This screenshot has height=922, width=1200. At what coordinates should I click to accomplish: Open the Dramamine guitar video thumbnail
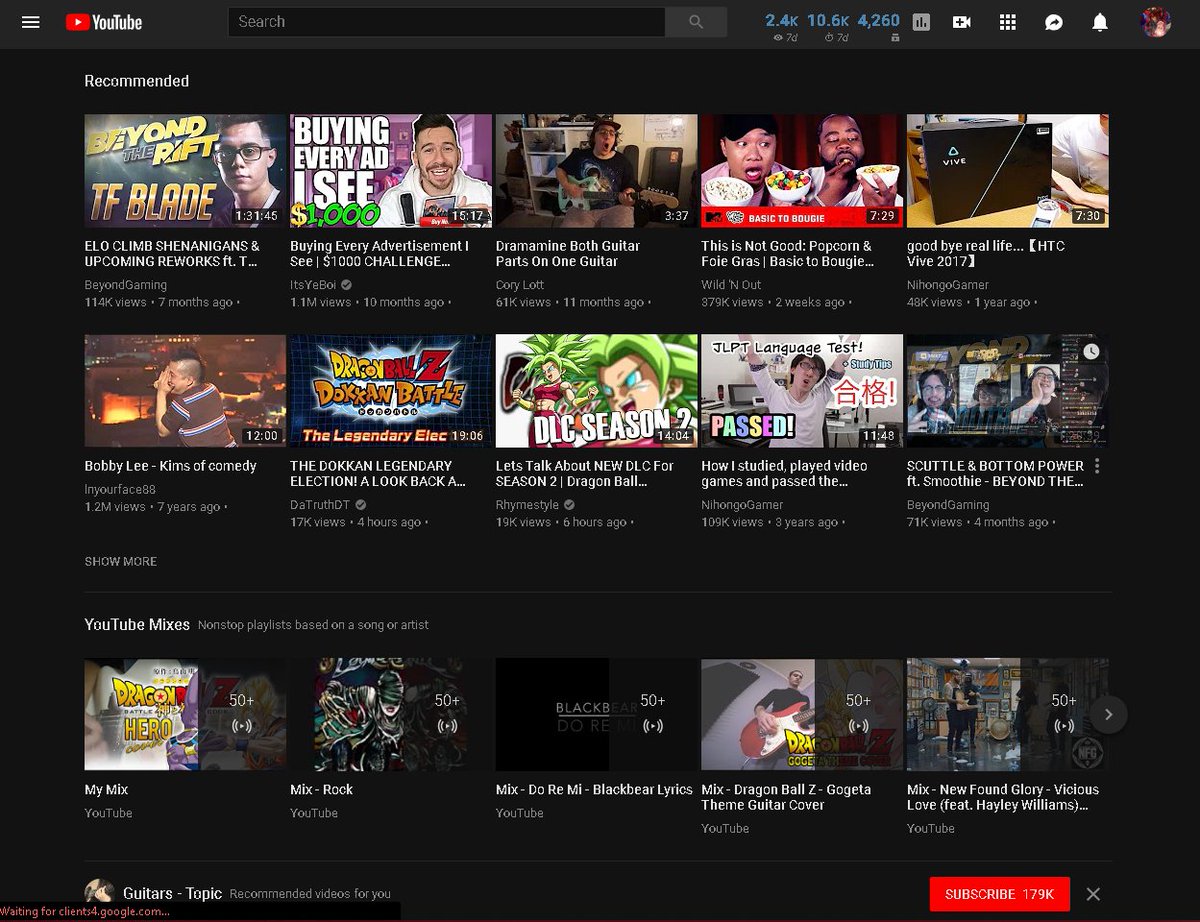coord(597,170)
